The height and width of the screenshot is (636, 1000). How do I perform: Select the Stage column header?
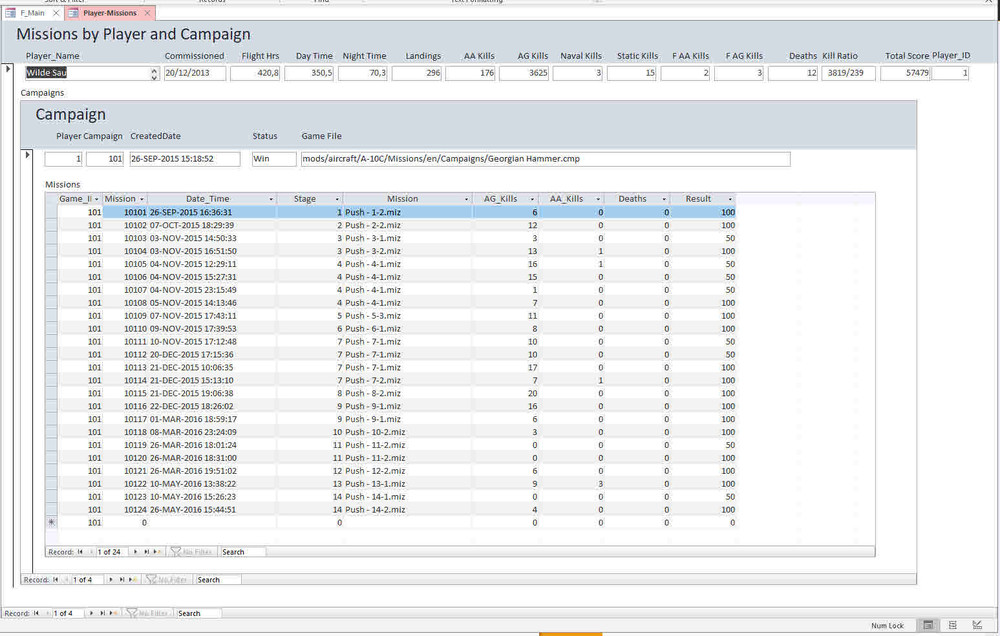pyautogui.click(x=304, y=199)
